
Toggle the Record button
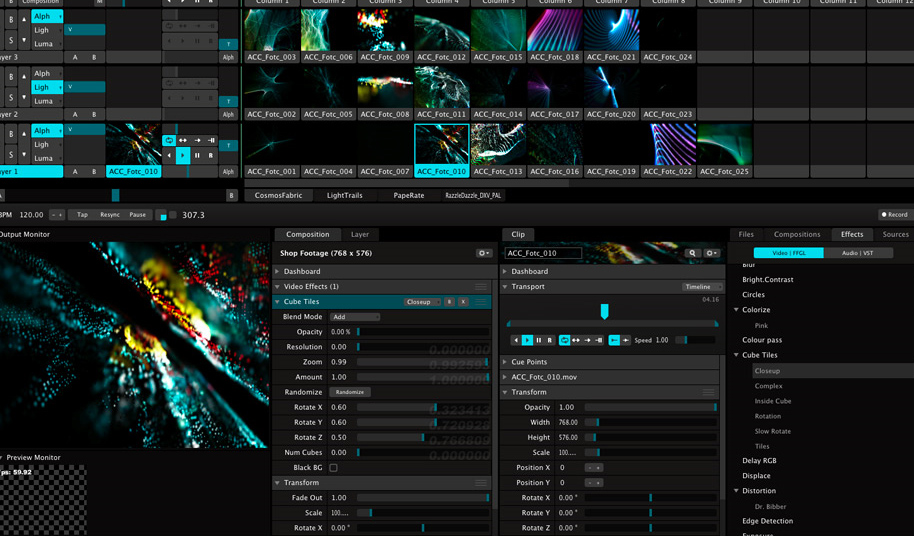coord(895,215)
